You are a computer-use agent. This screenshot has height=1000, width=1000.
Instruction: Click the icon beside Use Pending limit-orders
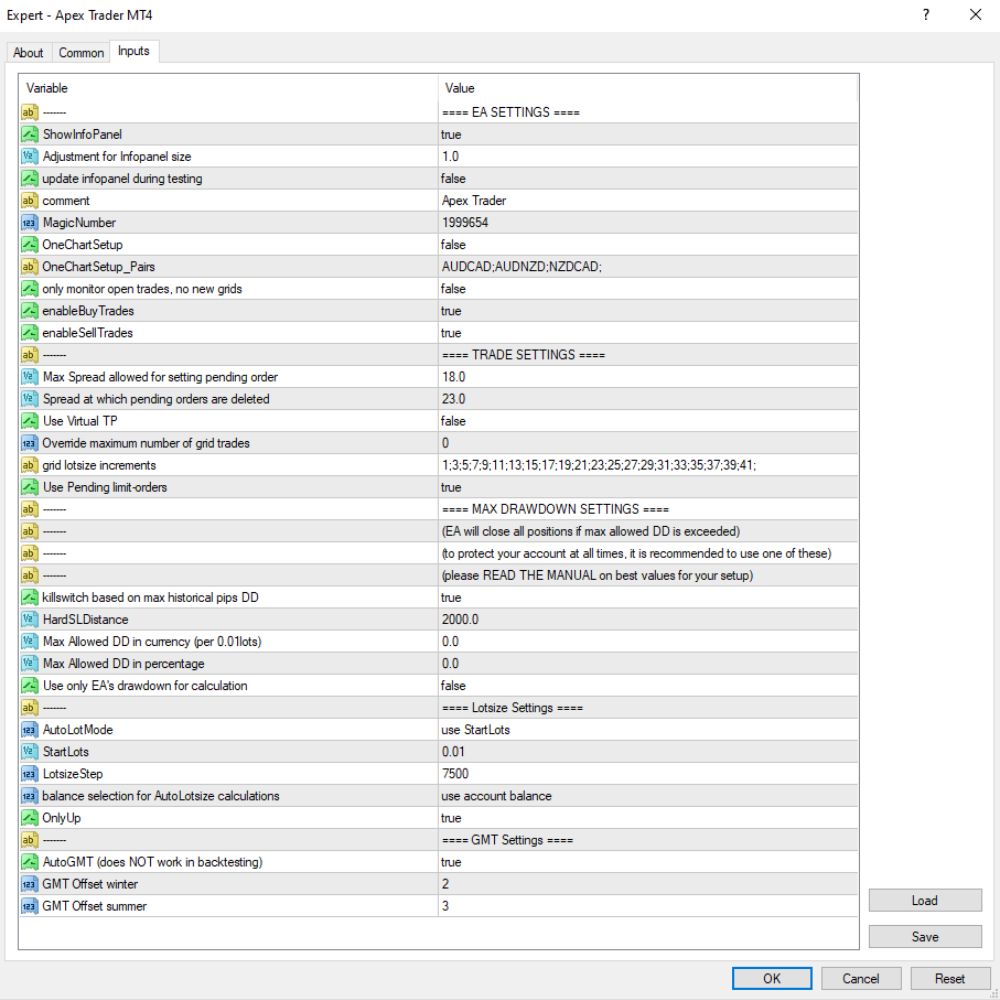(x=29, y=487)
